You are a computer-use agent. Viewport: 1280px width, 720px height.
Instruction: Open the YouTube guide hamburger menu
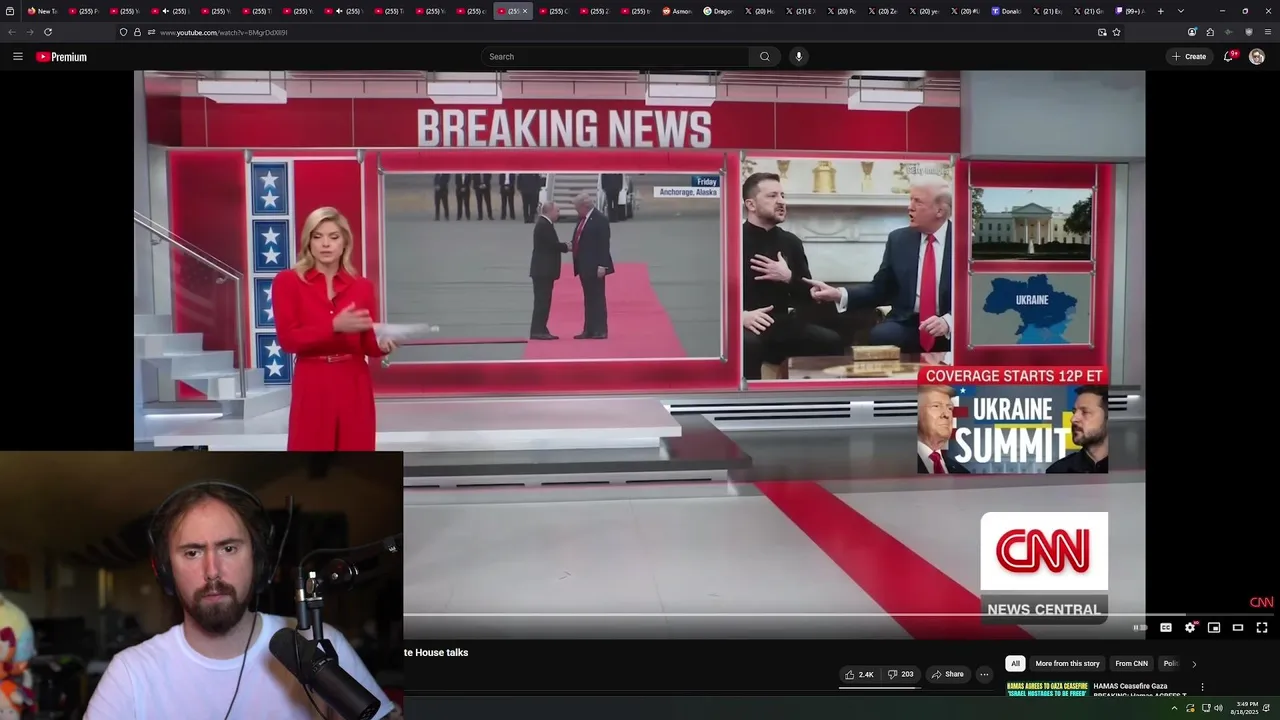click(18, 57)
